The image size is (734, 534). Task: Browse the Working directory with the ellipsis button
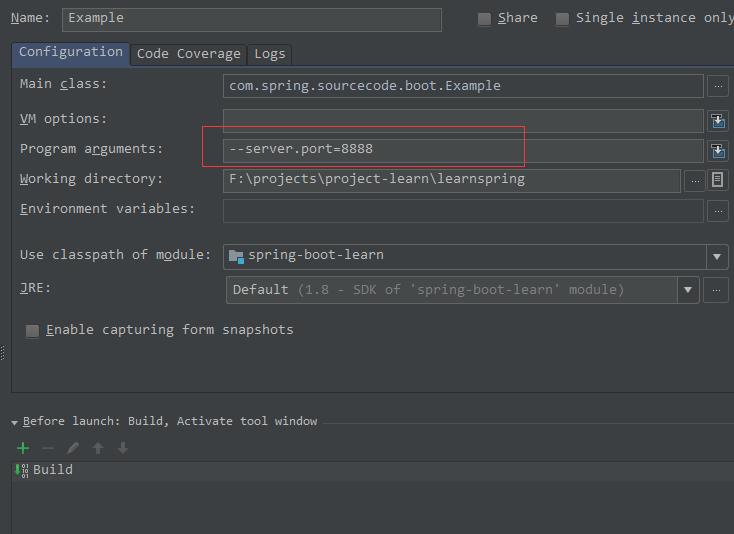(x=695, y=180)
